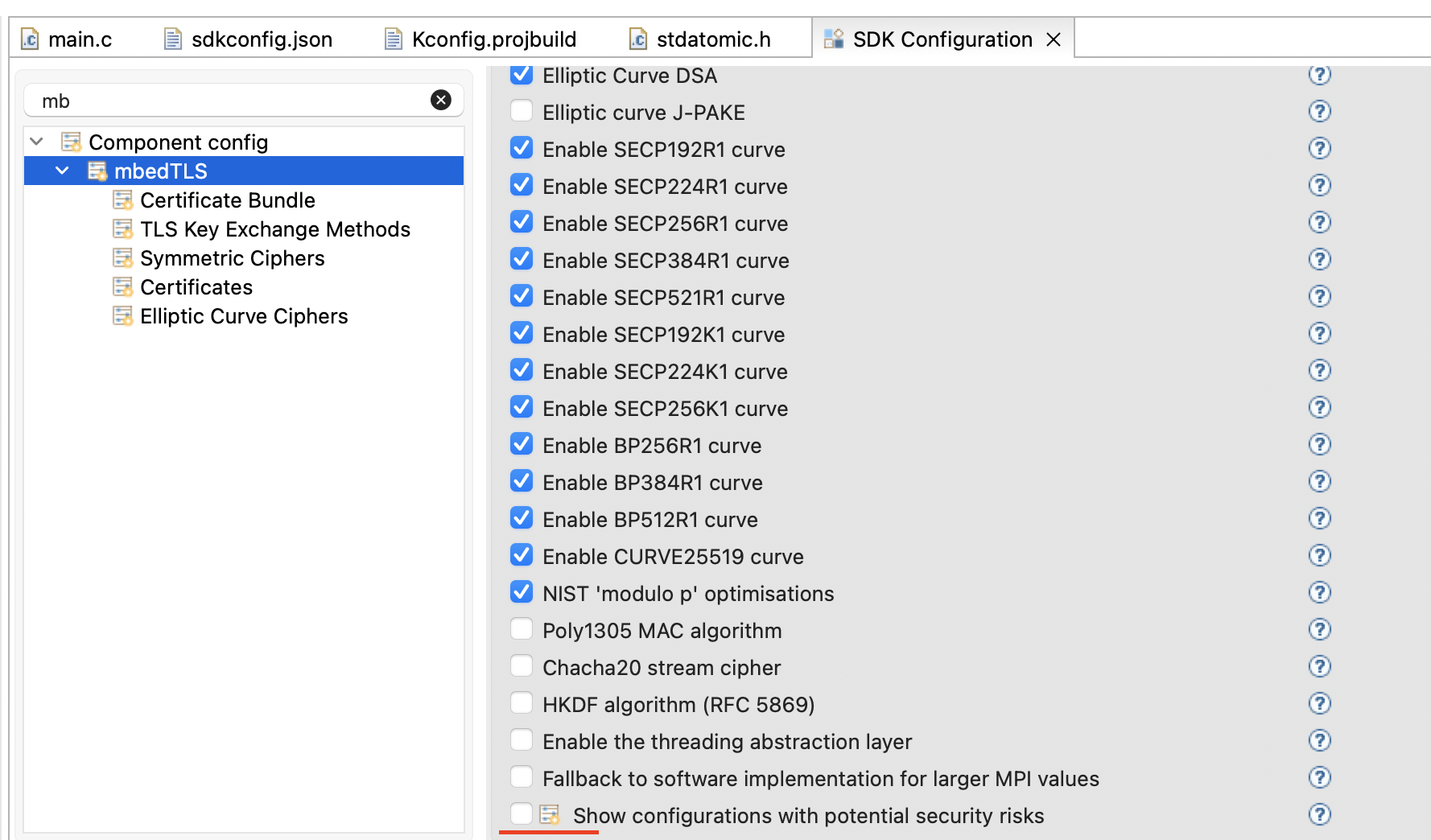Collapse the mbedTLS tree node
The image size is (1431, 840).
click(x=63, y=171)
